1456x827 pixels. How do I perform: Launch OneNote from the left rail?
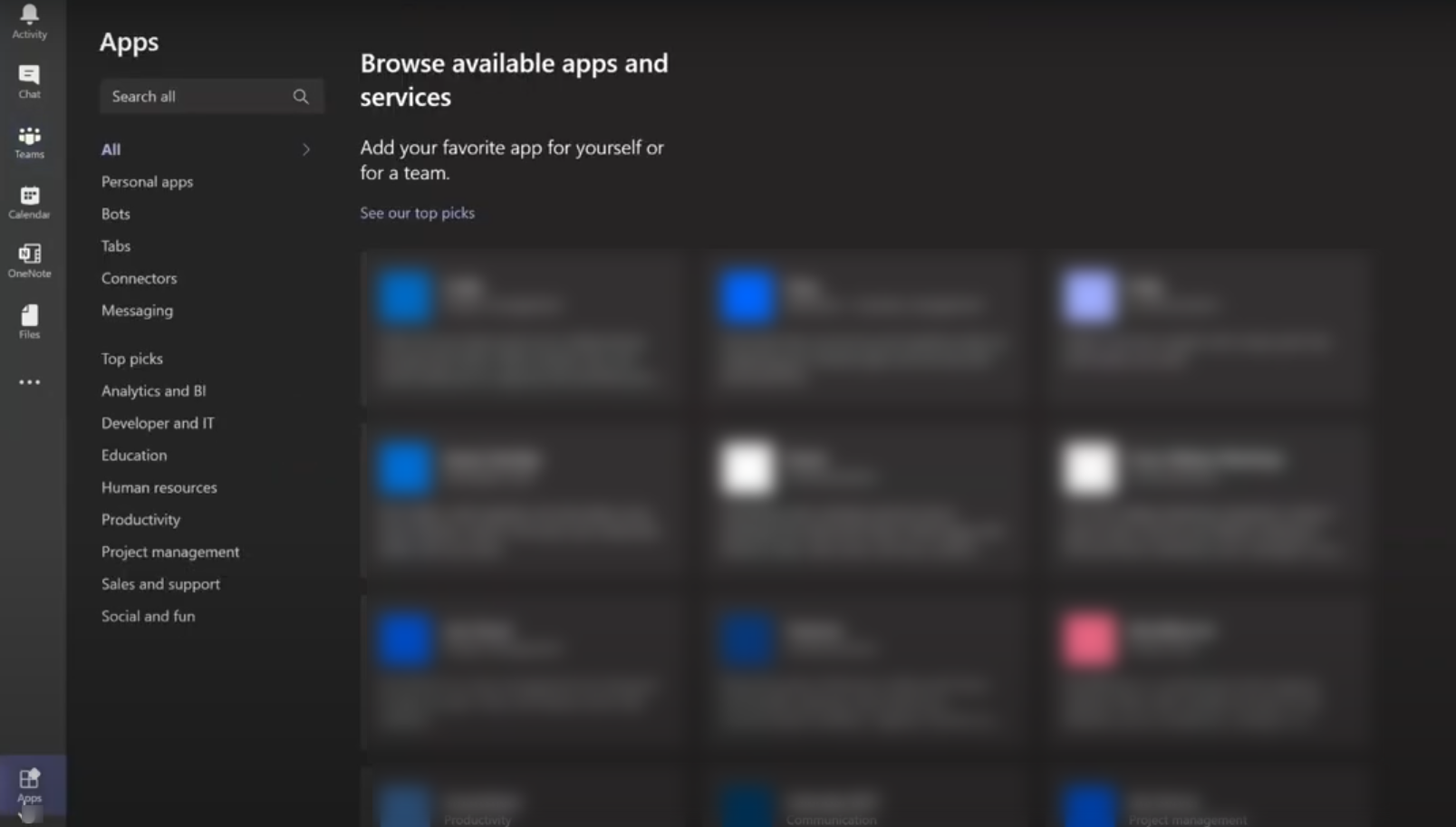(x=29, y=261)
